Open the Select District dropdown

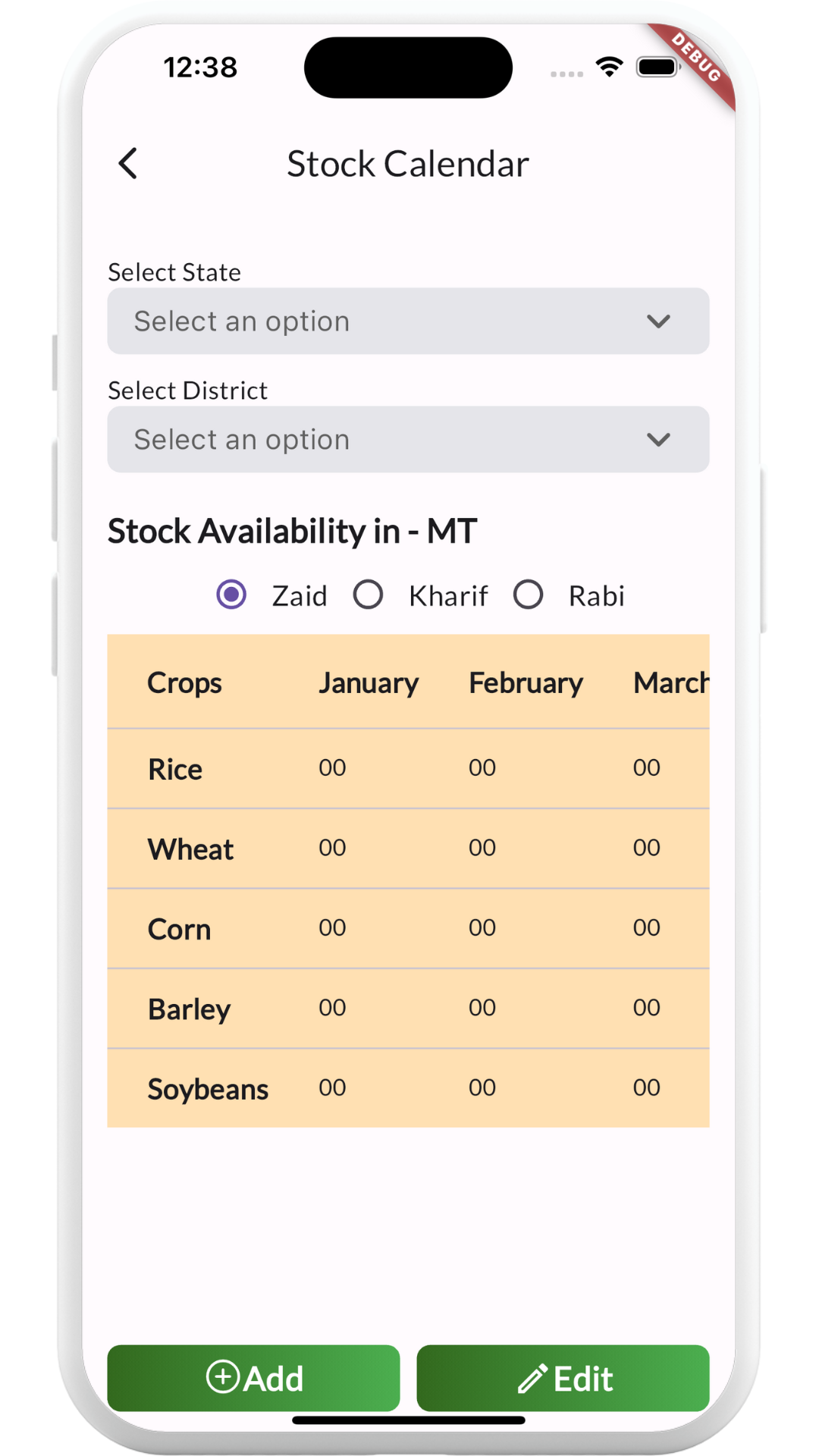tap(408, 439)
